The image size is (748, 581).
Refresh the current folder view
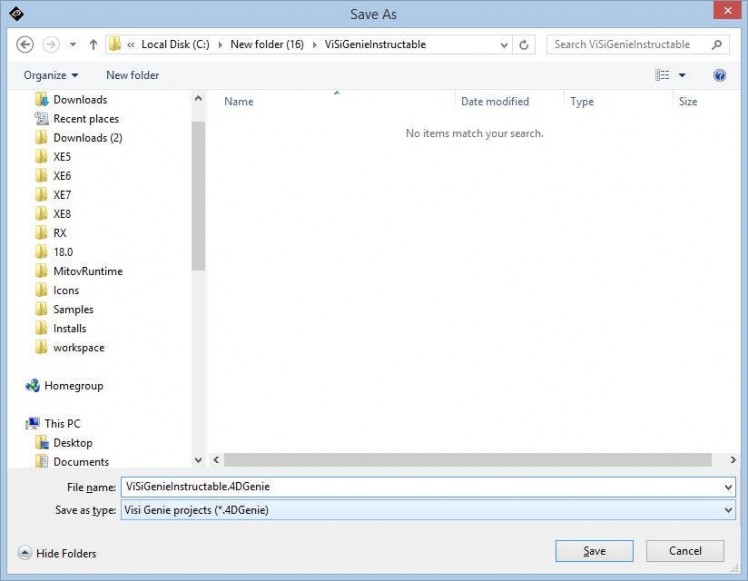coord(525,44)
